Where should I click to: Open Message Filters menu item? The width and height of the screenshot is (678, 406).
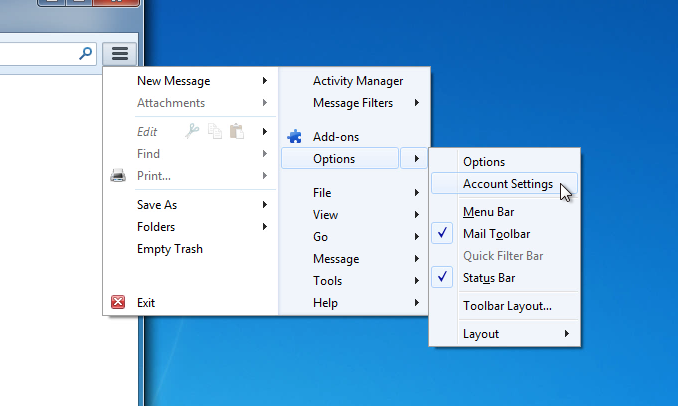(x=355, y=103)
